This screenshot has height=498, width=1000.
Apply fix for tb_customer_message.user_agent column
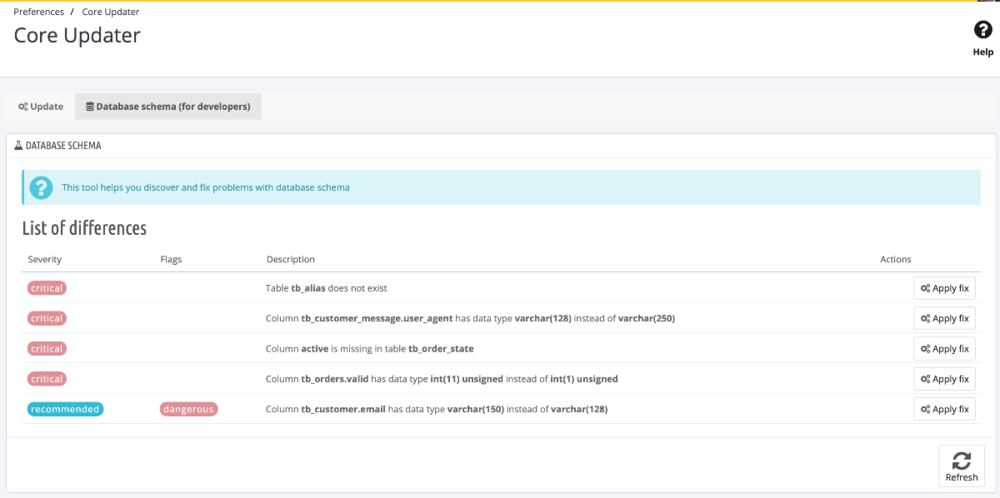[x=944, y=319]
